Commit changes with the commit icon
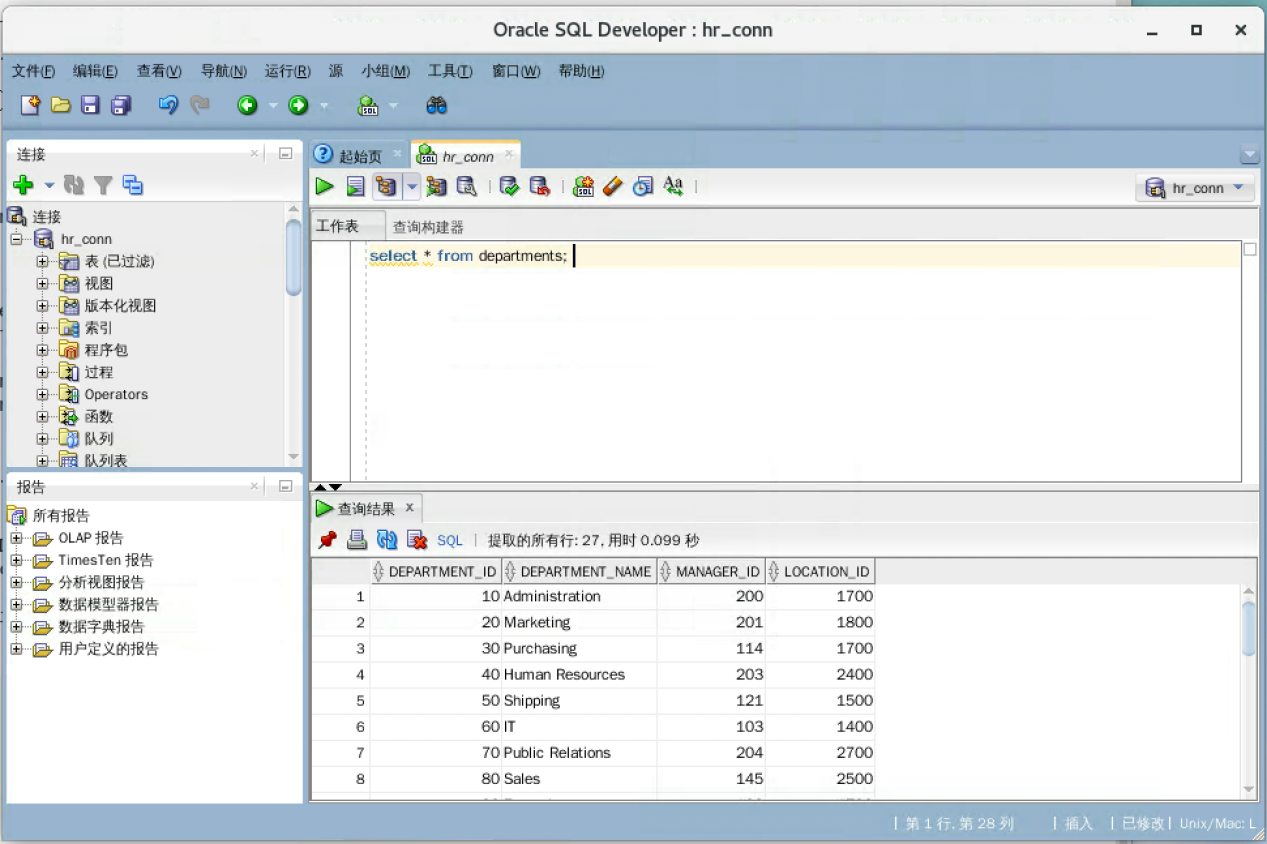The width and height of the screenshot is (1267, 844). tap(509, 186)
